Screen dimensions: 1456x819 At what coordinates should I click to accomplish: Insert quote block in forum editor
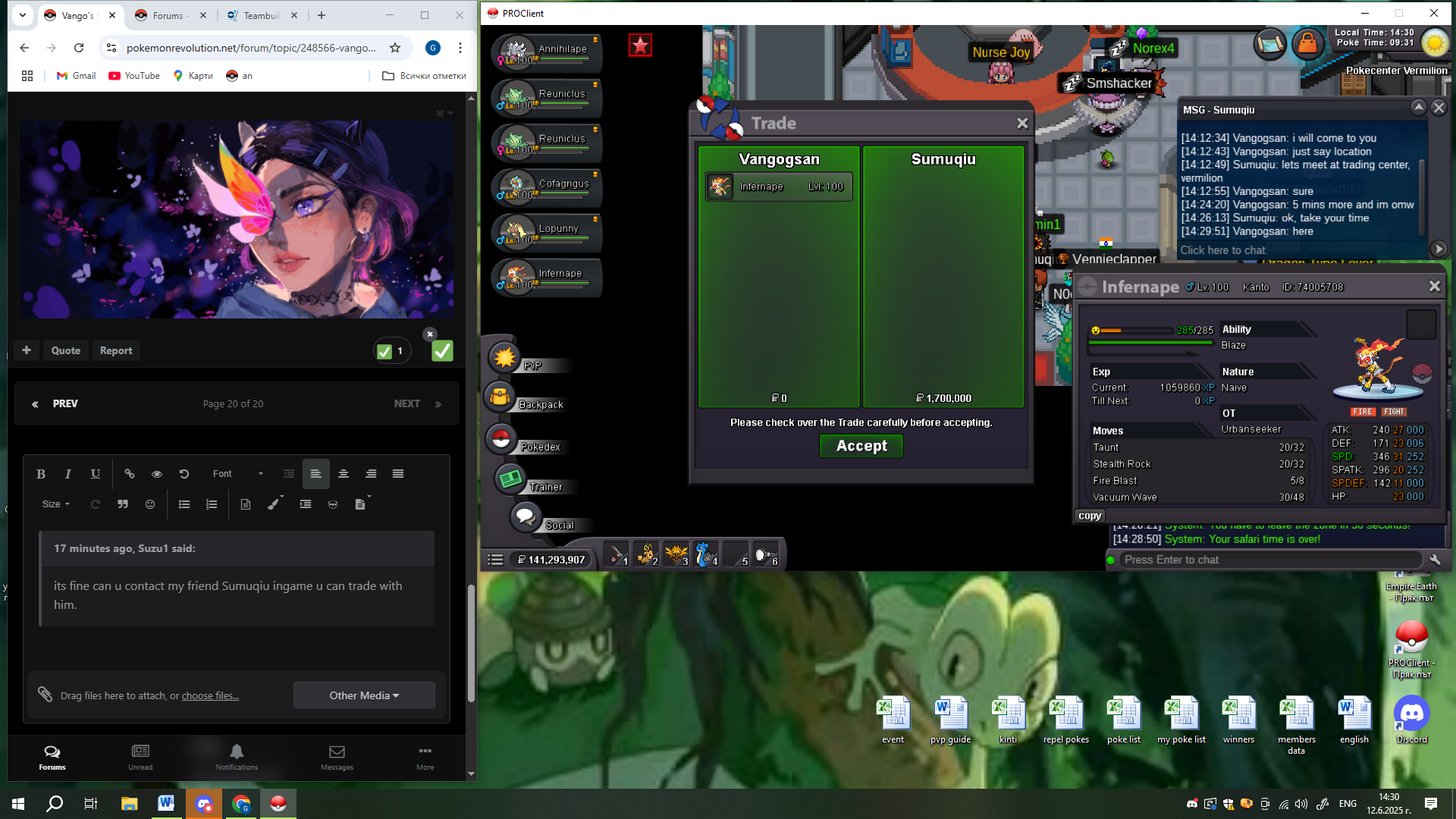[123, 504]
